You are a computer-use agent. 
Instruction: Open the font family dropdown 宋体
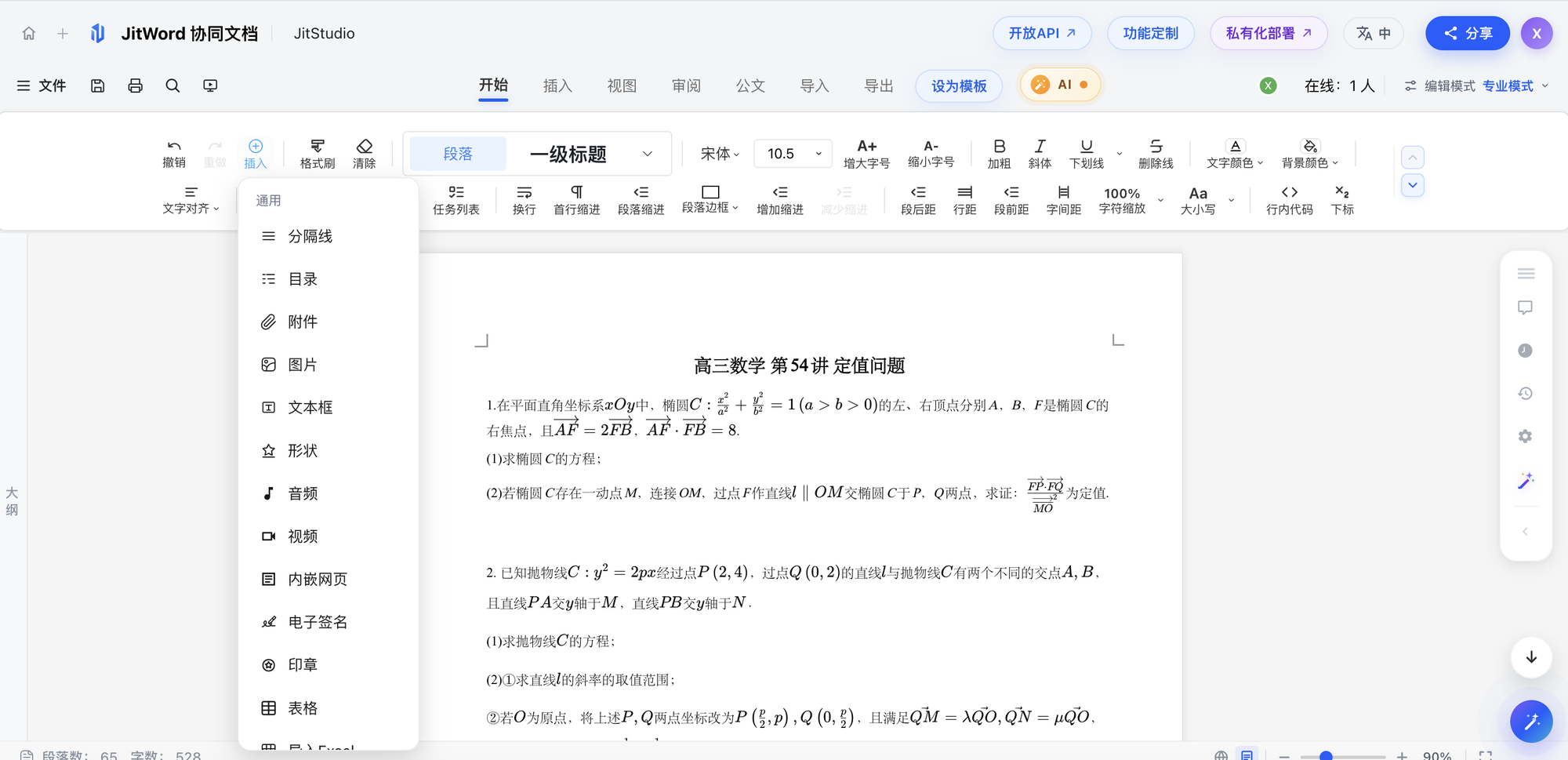coord(720,154)
